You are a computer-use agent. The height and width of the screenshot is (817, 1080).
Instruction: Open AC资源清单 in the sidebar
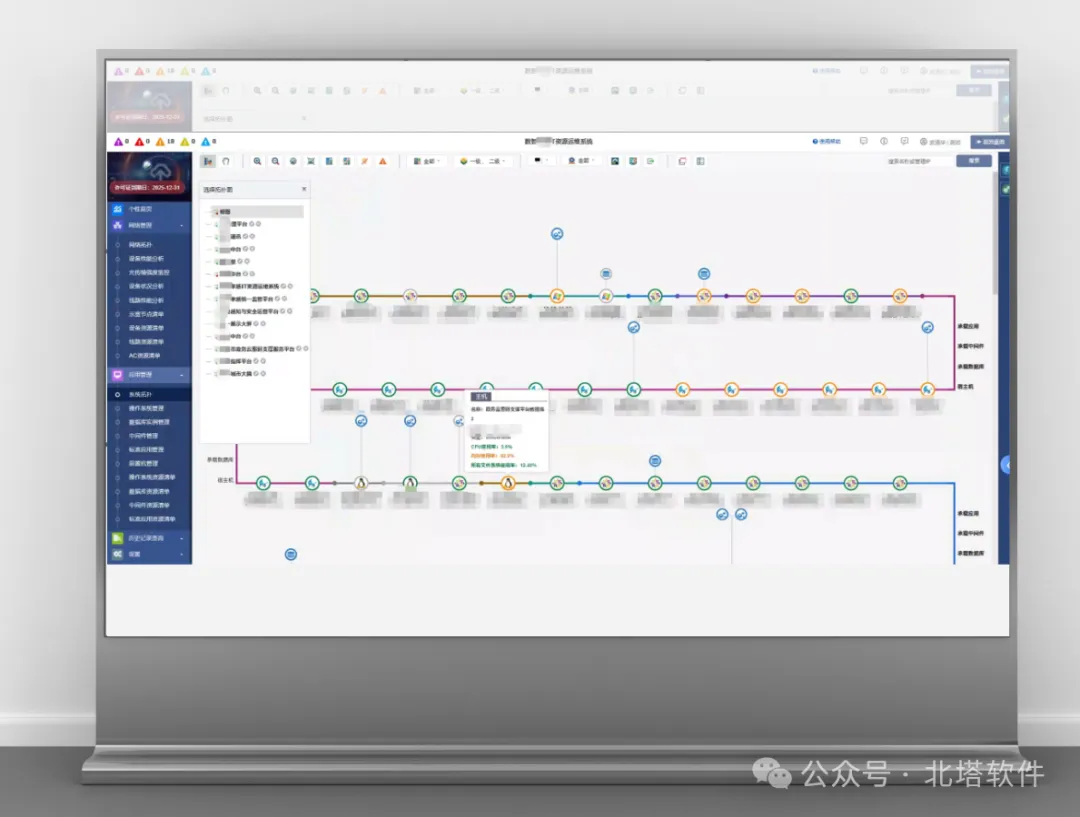145,355
